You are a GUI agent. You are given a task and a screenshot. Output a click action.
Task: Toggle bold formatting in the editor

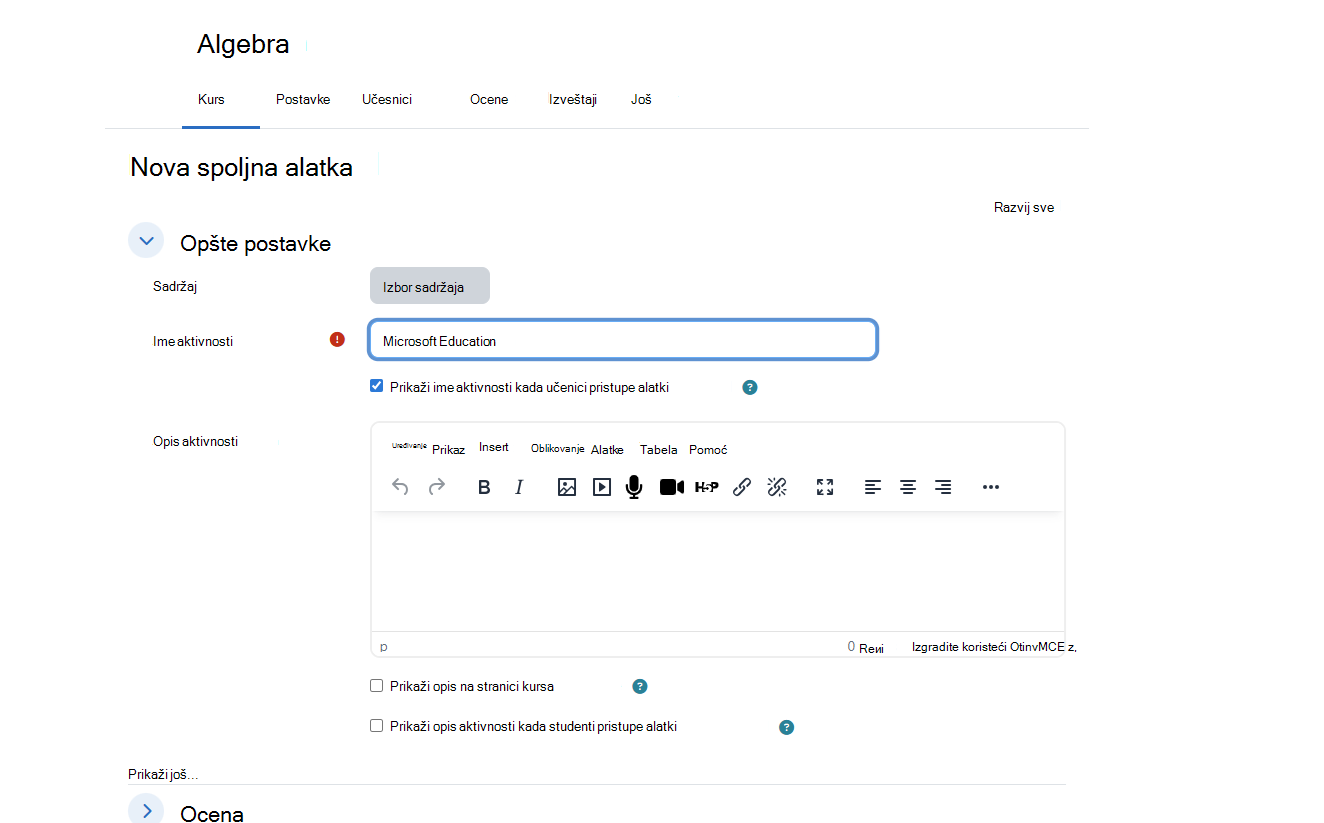(484, 487)
